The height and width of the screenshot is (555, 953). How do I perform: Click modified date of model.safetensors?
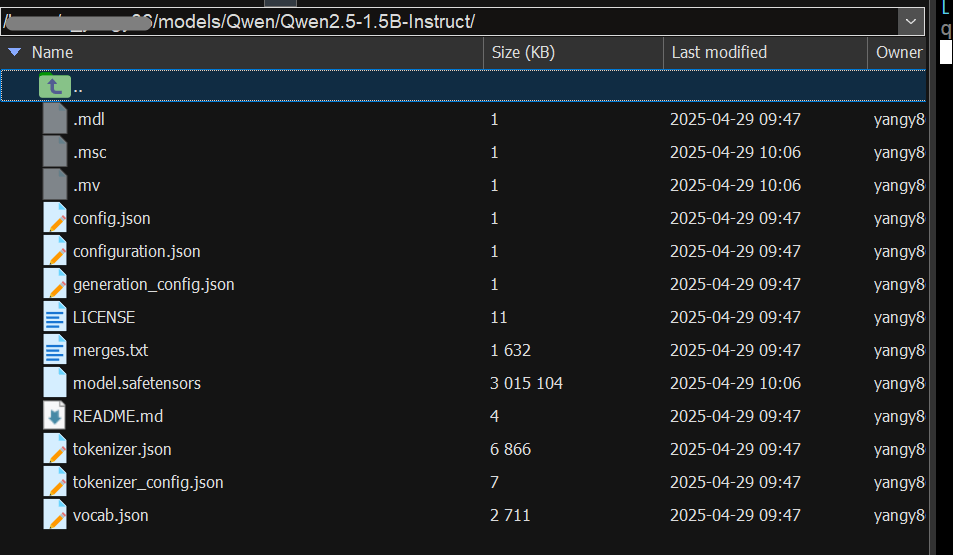[735, 383]
